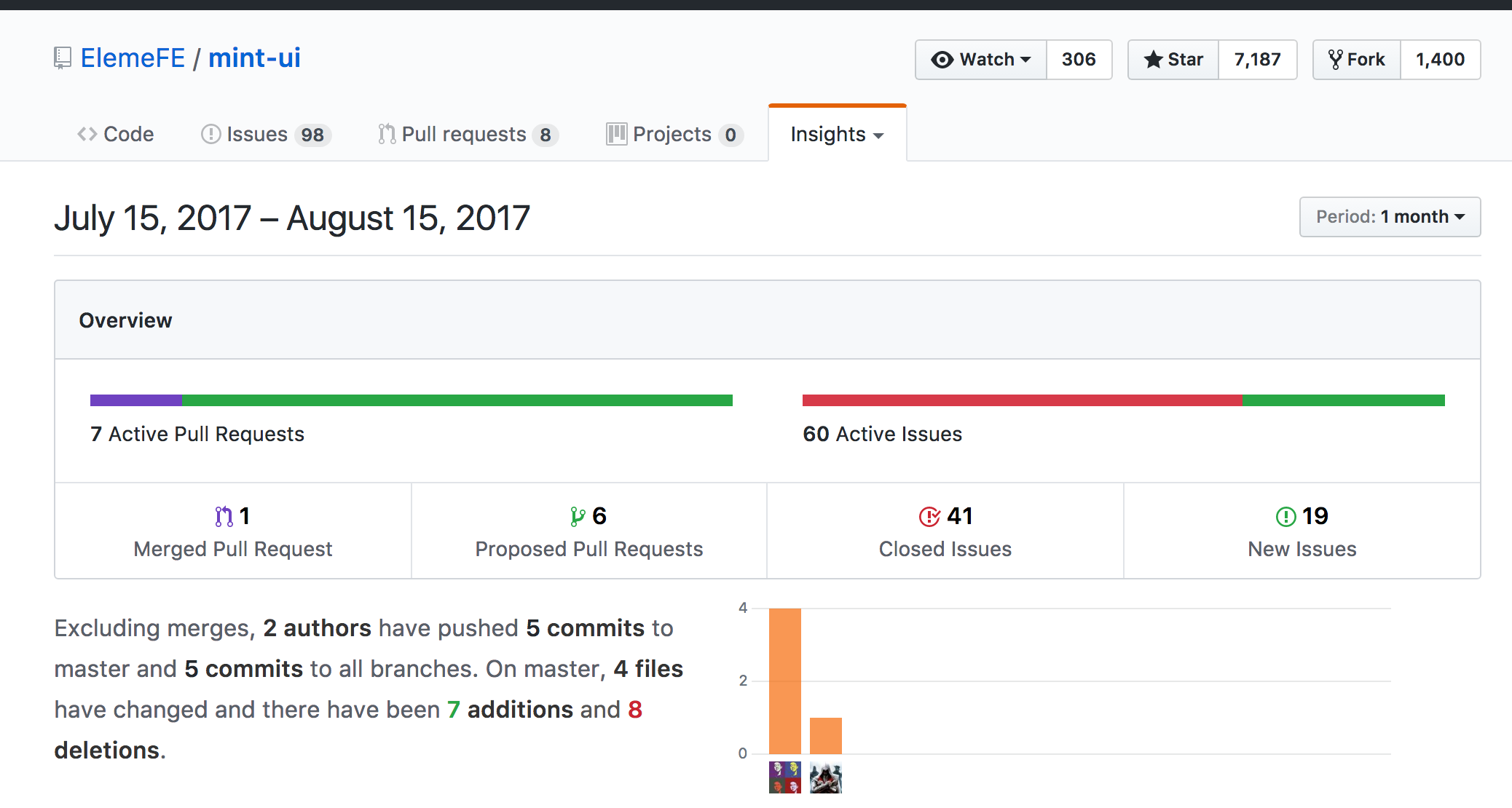Screen dimensions: 1512x808
Task: Open 19 New Issues section
Action: coord(1302,531)
